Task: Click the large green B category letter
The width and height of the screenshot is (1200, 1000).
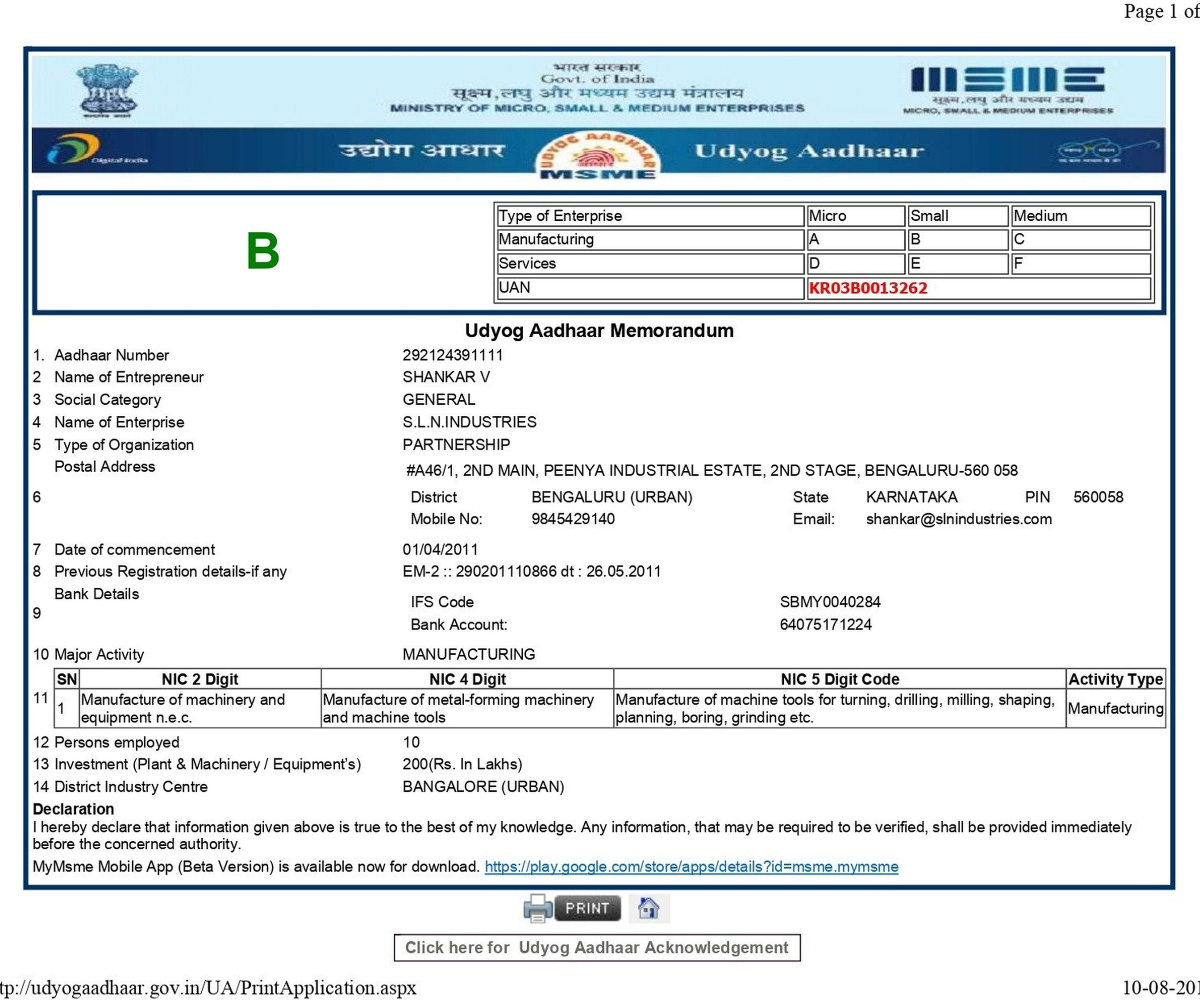Action: click(x=263, y=252)
